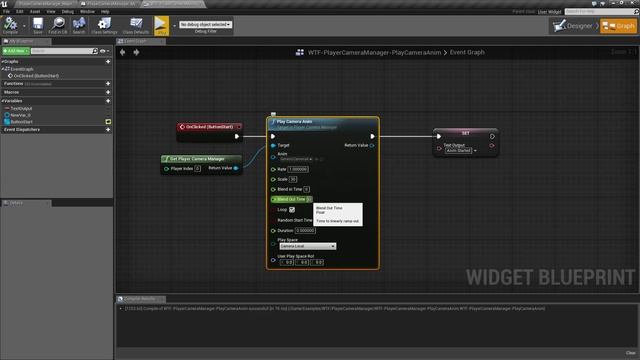Click the Play Camera Anim node title
The width and height of the screenshot is (640, 360).
tap(294, 122)
